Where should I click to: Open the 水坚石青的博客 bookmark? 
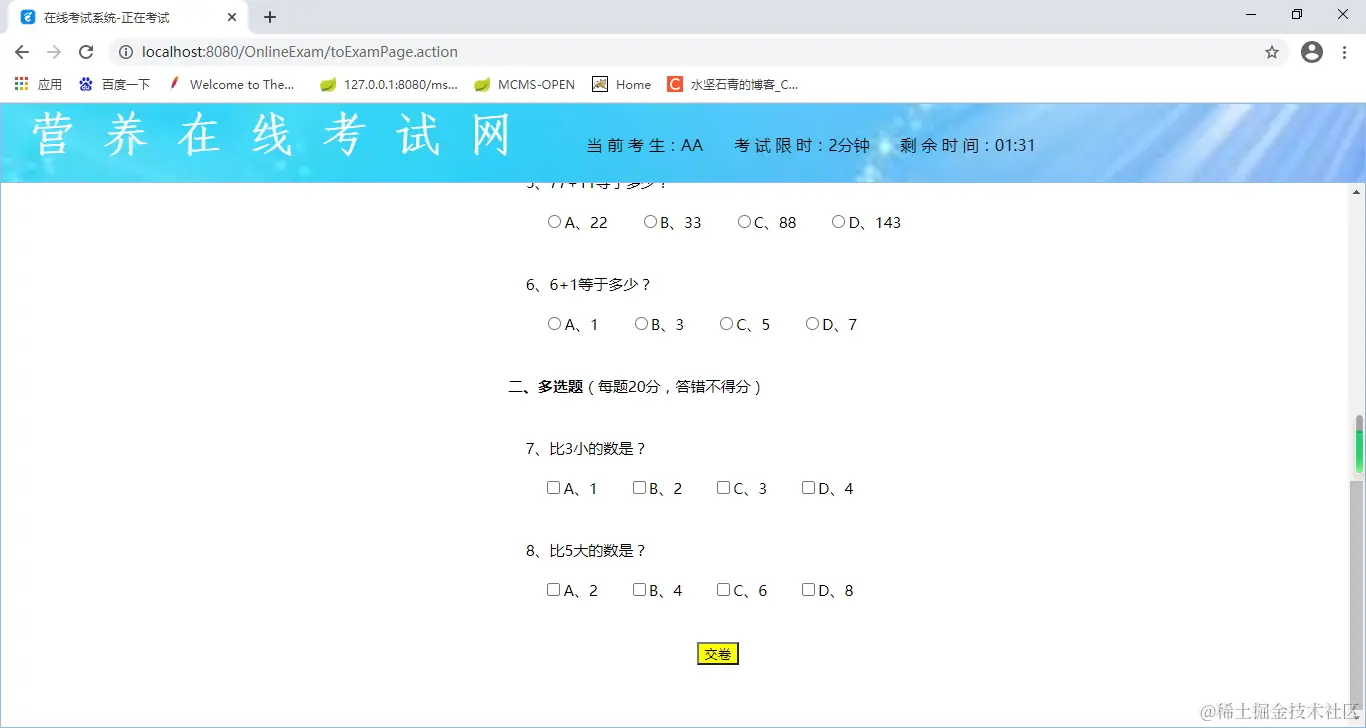coord(745,84)
